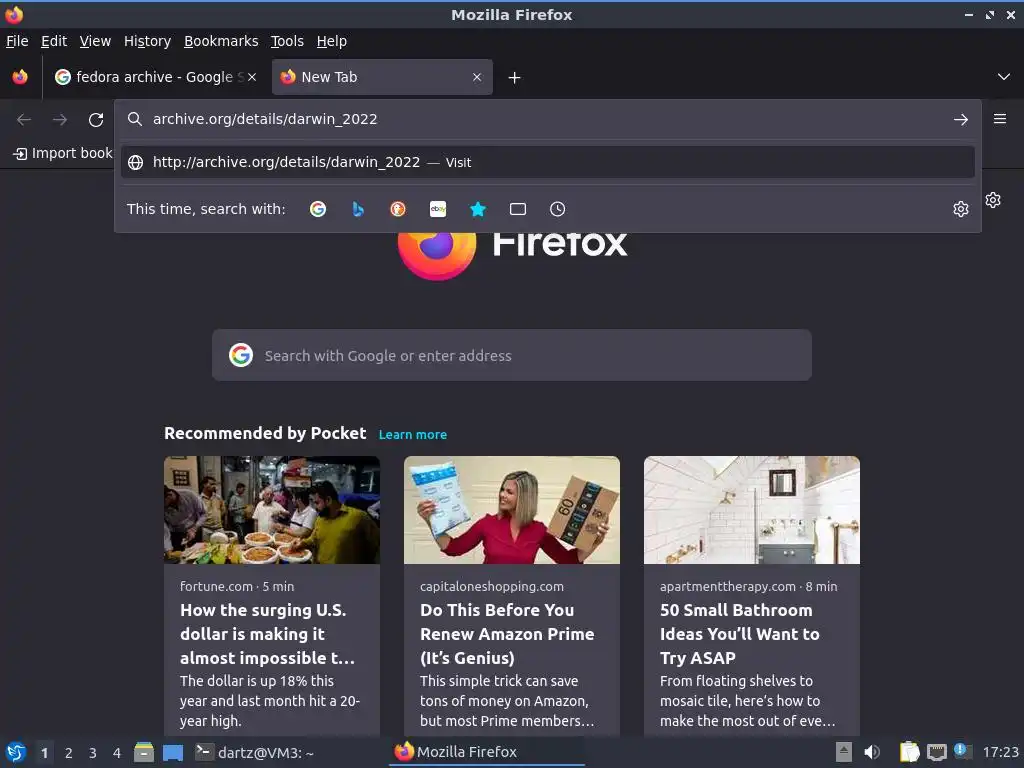This screenshot has height=768, width=1024.
Task: Switch to fedora archive Google Search tab
Action: point(155,77)
